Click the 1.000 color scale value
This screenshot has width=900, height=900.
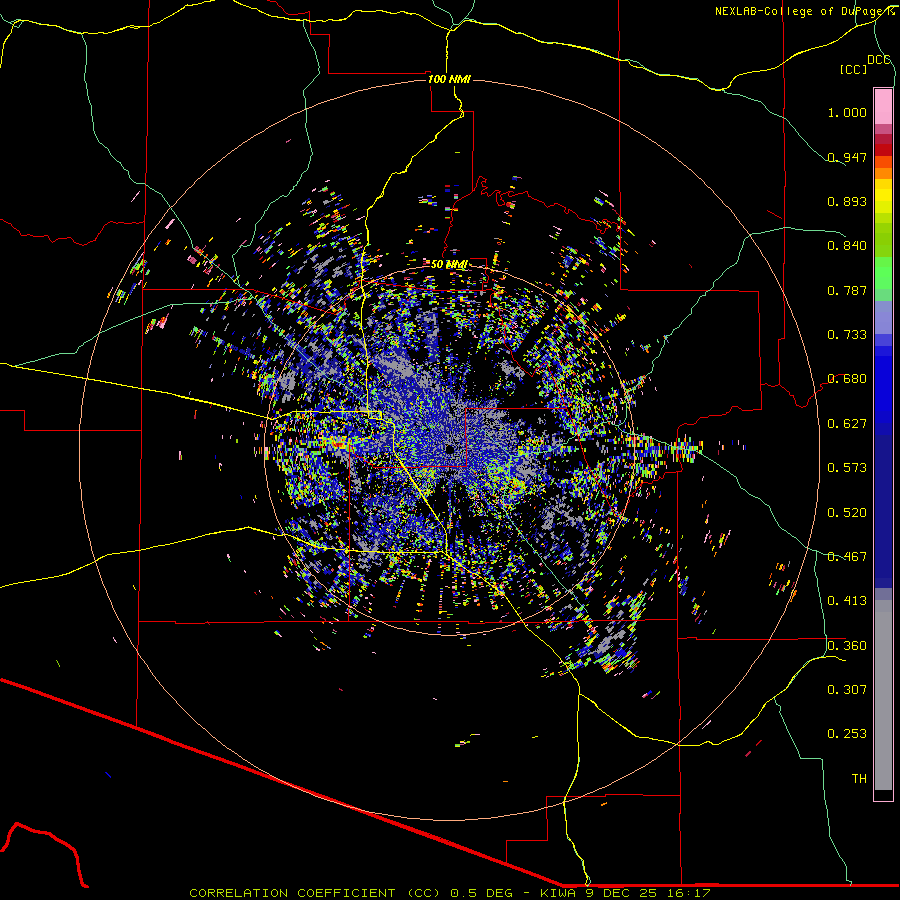[847, 112]
